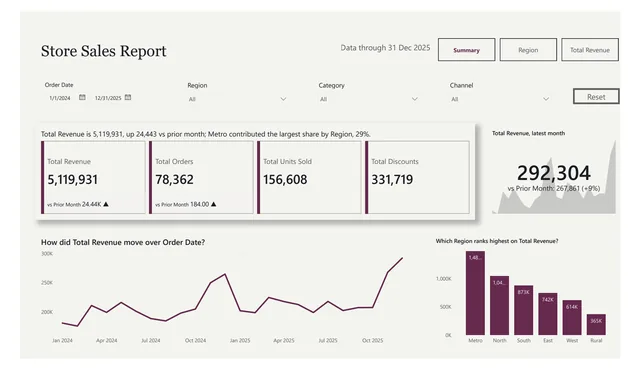
Task: Click the Reset button
Action: tap(596, 97)
